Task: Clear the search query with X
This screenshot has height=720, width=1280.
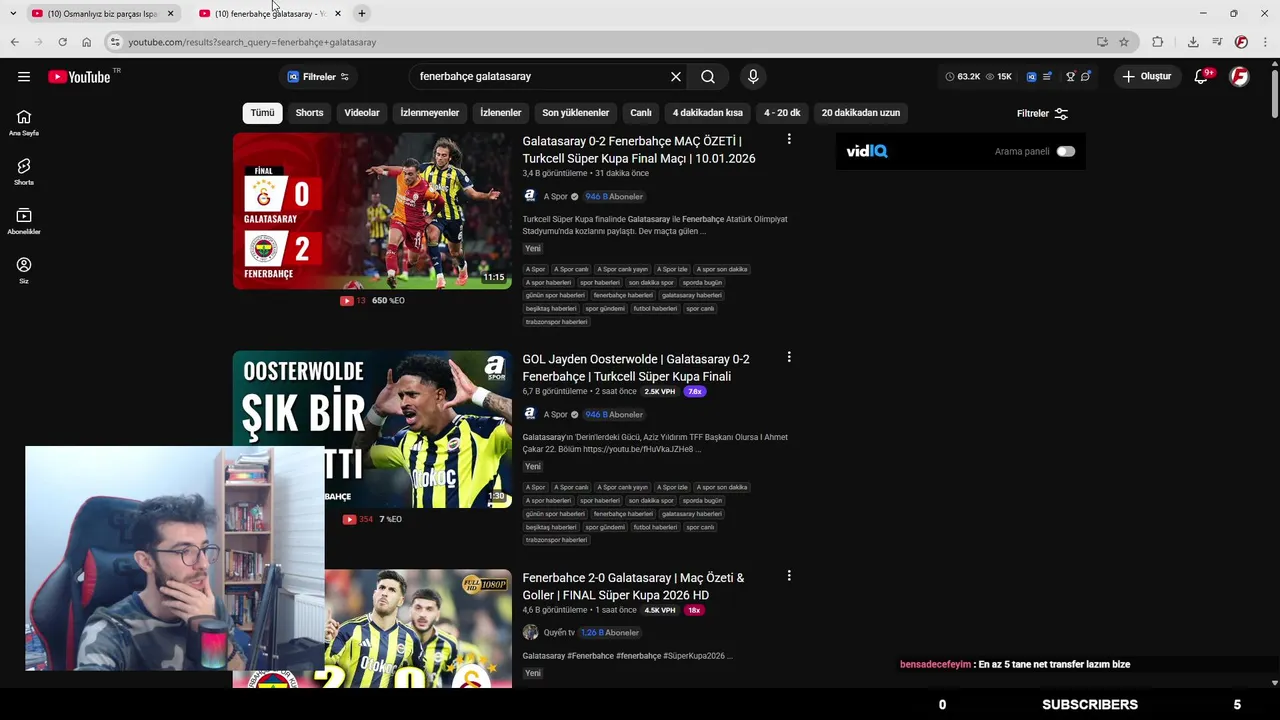Action: [x=676, y=77]
